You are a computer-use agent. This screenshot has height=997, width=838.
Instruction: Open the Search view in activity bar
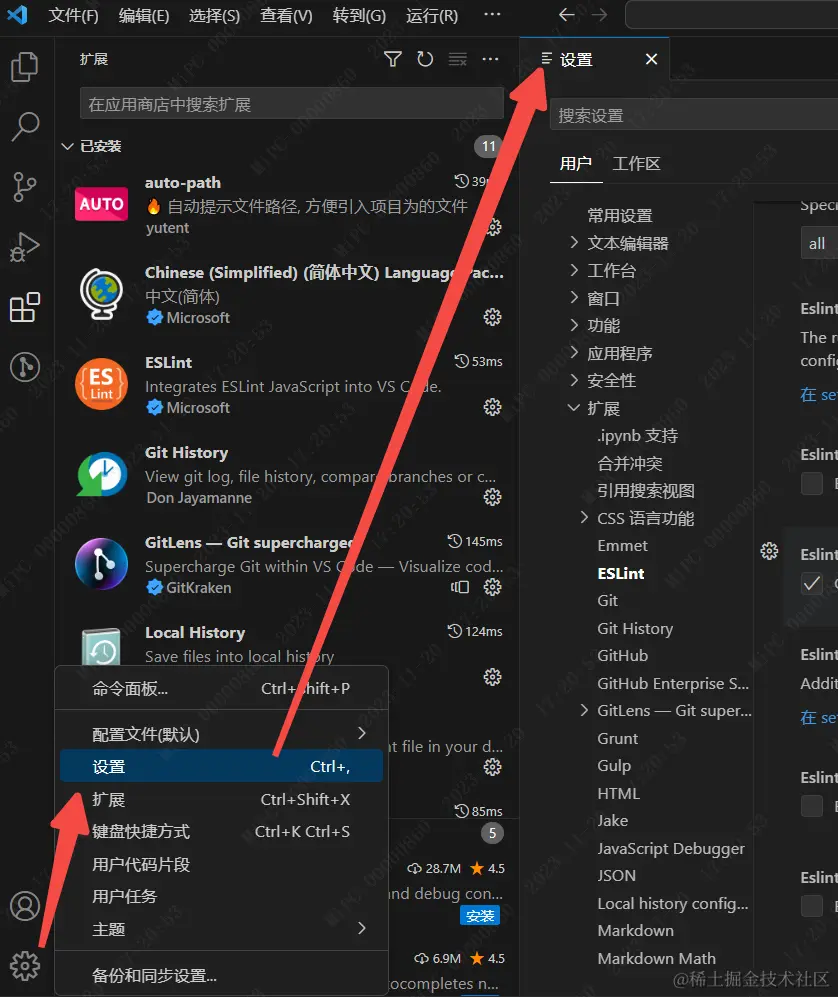click(x=25, y=127)
